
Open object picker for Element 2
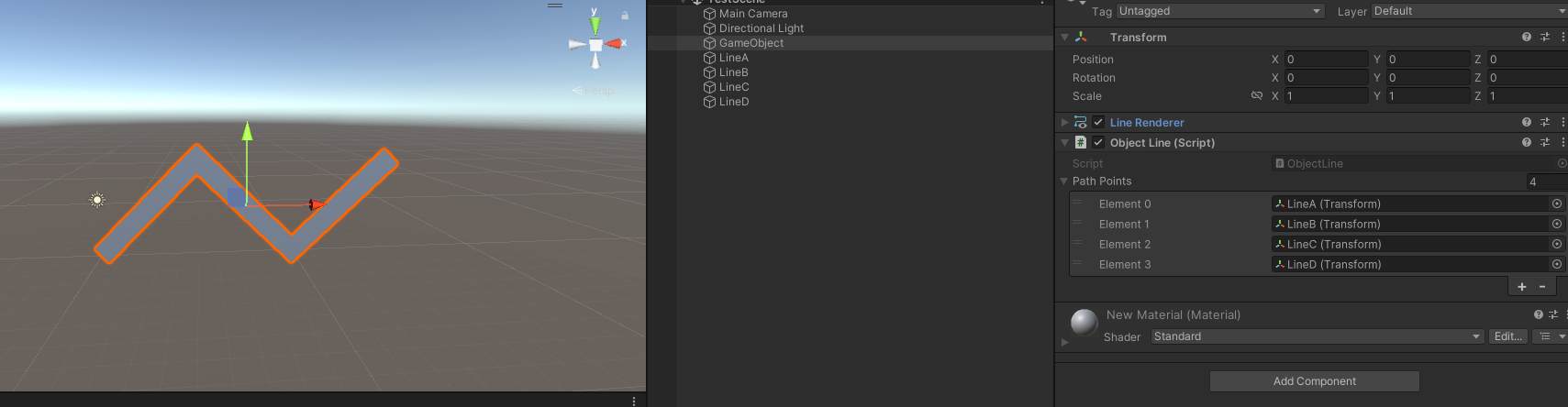(1557, 245)
